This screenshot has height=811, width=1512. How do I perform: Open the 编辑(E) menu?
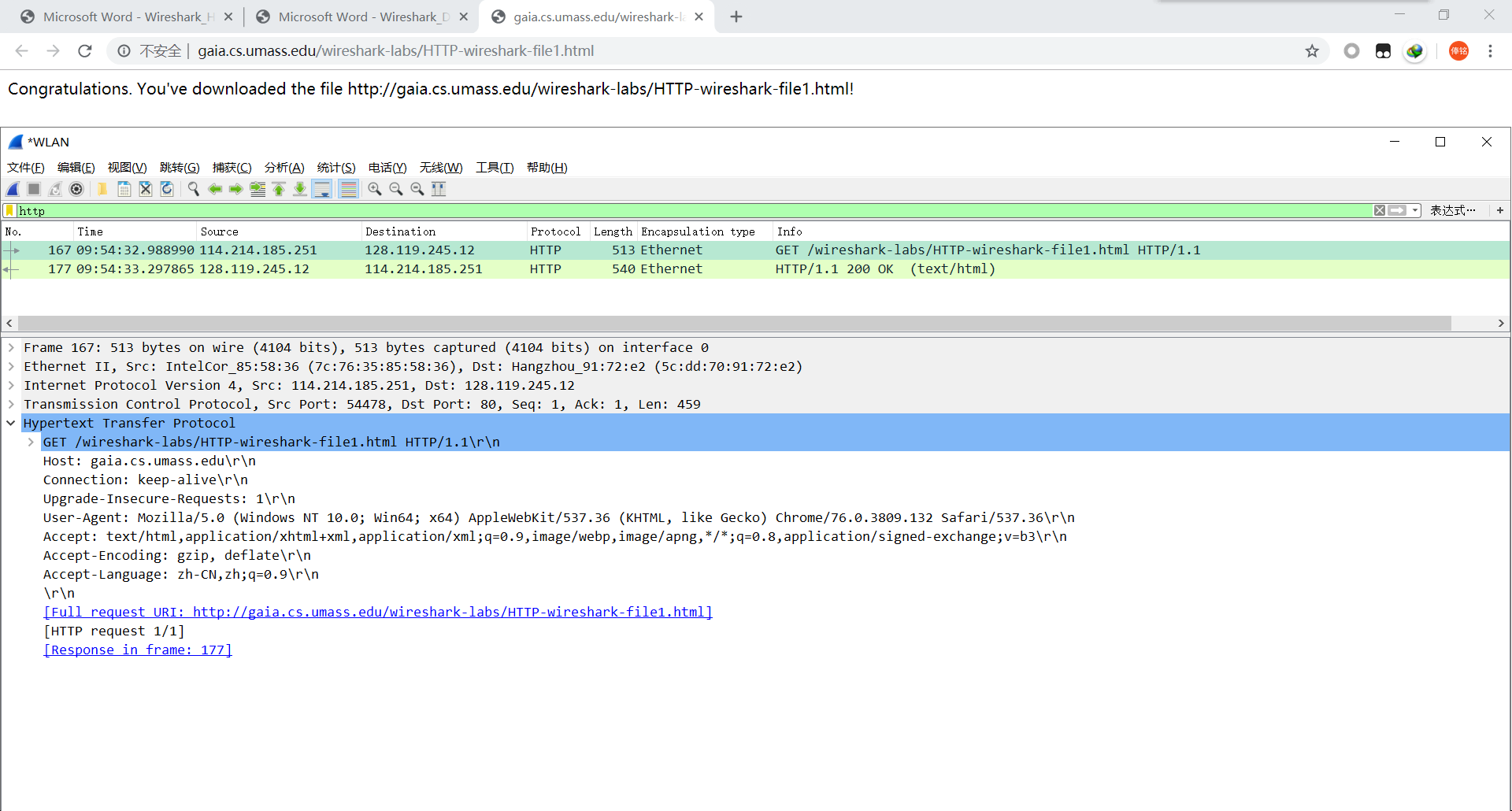(x=76, y=168)
